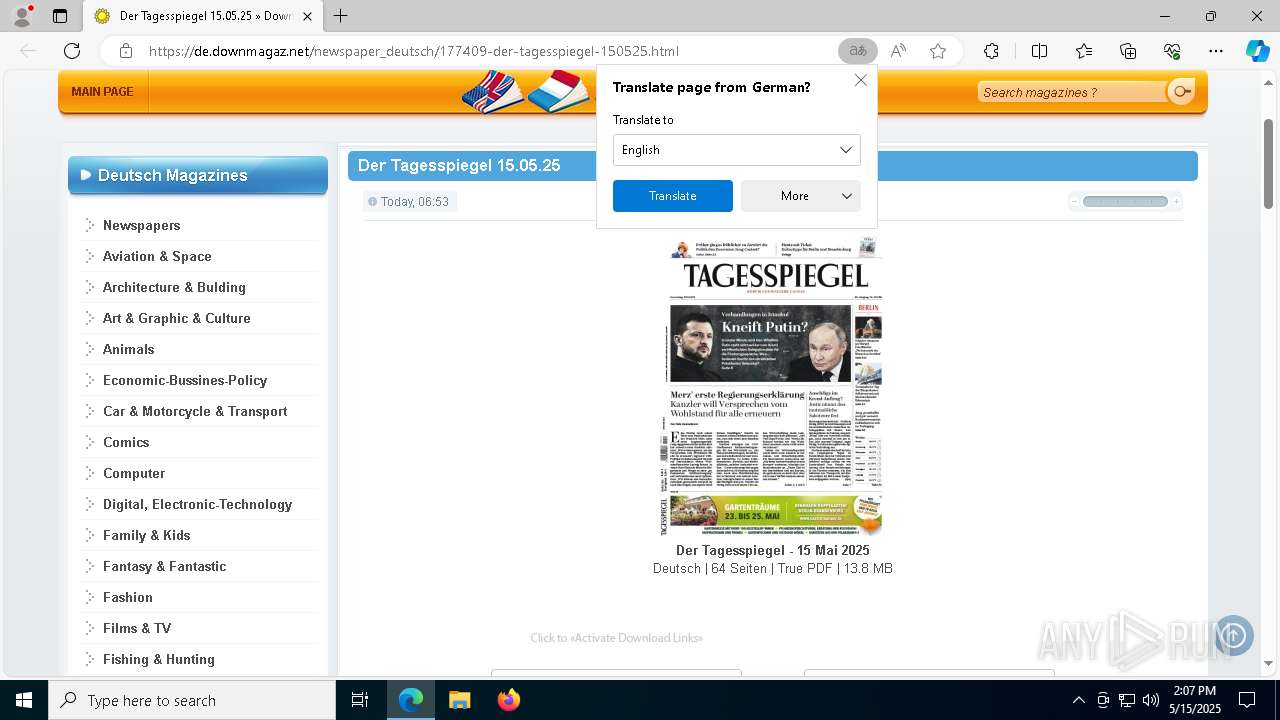The width and height of the screenshot is (1280, 720).
Task: Click the rating plus button
Action: coord(1176,201)
